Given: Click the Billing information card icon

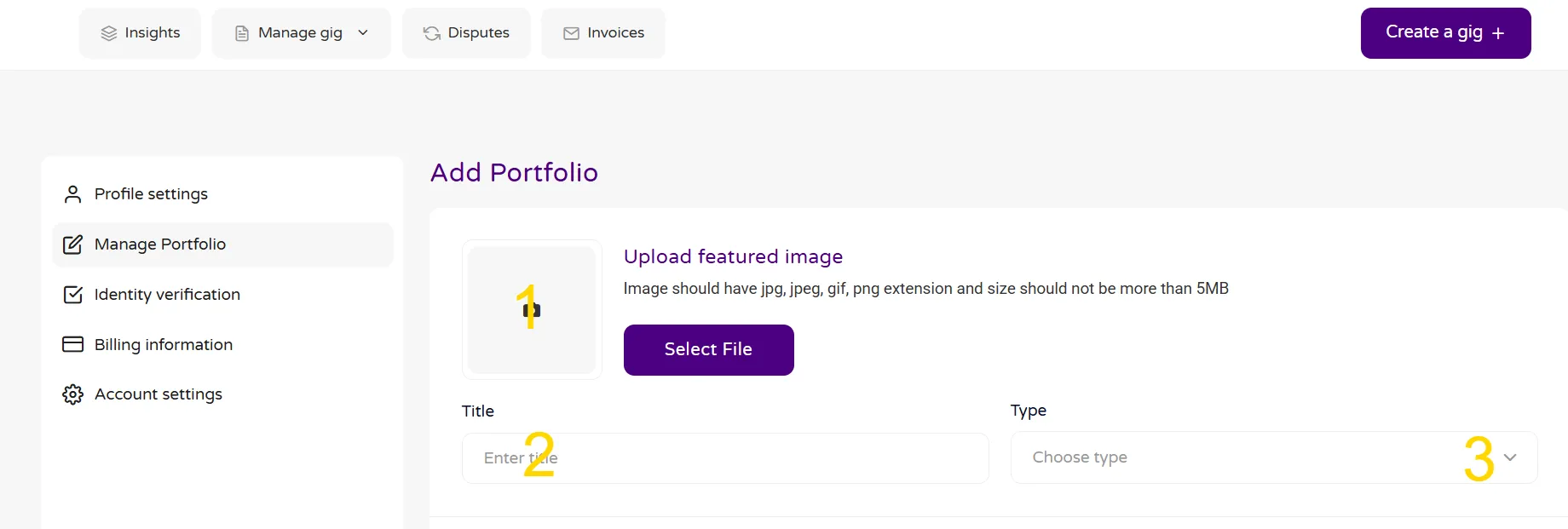Looking at the screenshot, I should pyautogui.click(x=73, y=344).
